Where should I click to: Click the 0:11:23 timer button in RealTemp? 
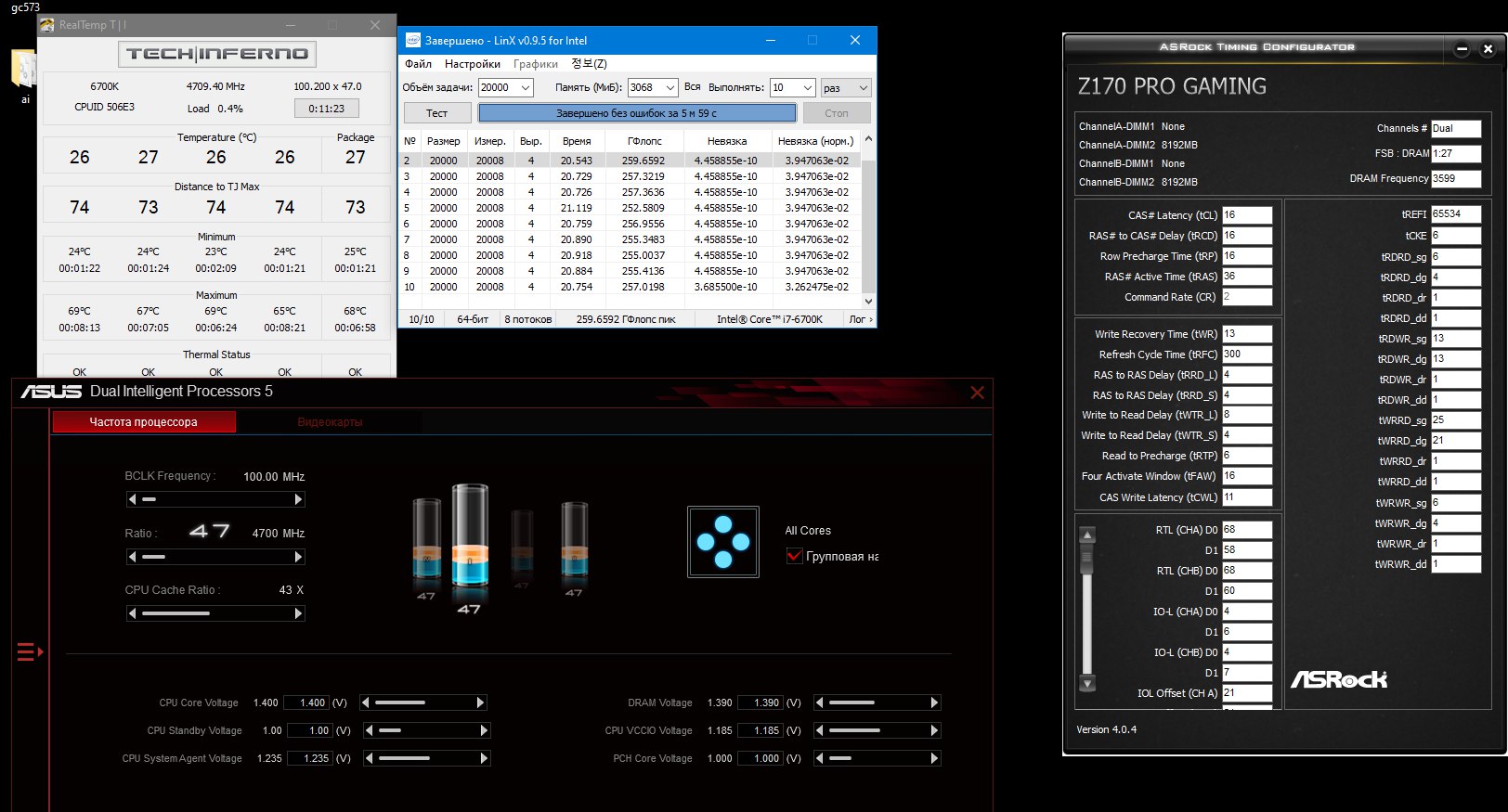(326, 109)
